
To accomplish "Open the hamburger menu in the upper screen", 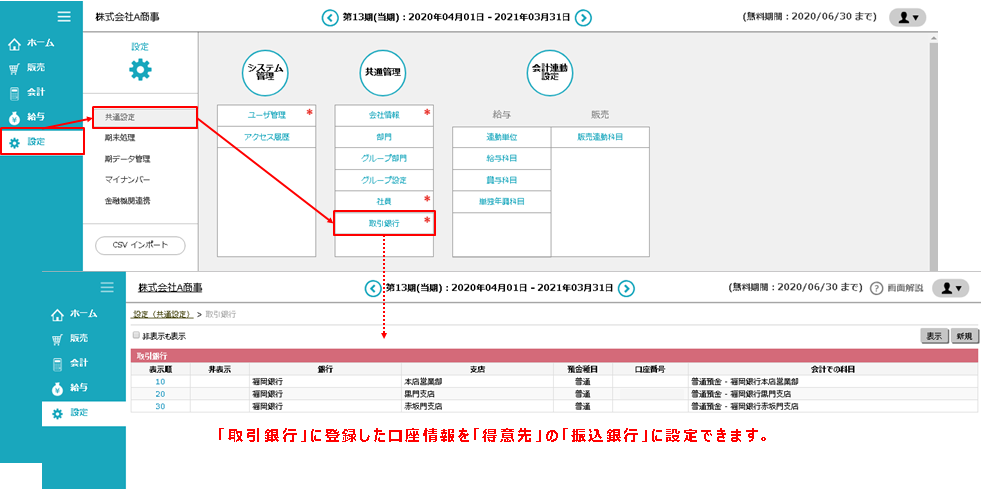I will [64, 16].
